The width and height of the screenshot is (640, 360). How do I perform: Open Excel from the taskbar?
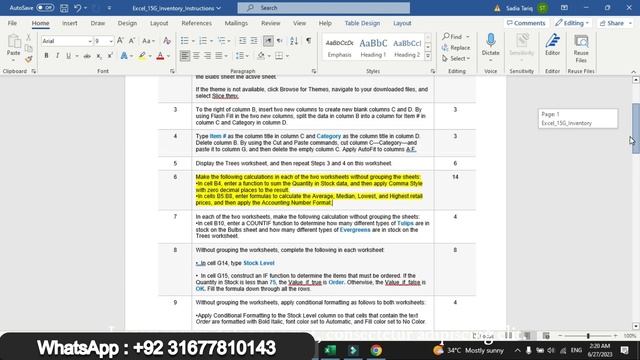pyautogui.click(x=330, y=350)
